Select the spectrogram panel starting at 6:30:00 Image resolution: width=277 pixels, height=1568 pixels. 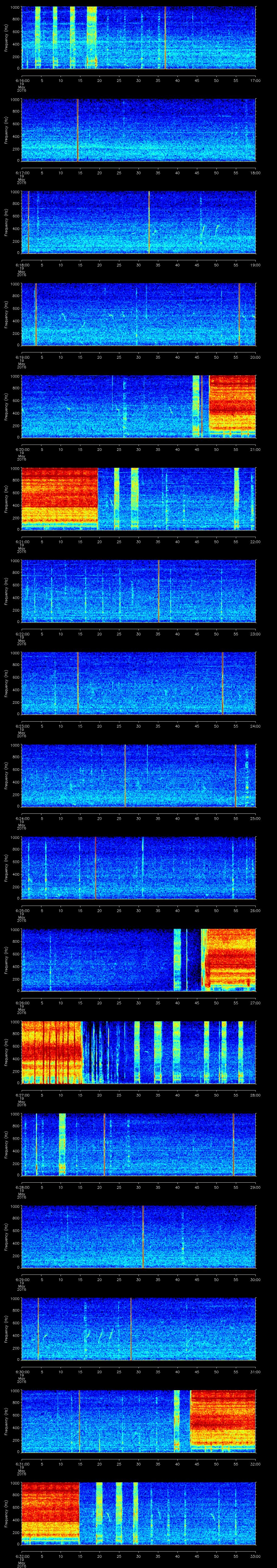point(139,1329)
